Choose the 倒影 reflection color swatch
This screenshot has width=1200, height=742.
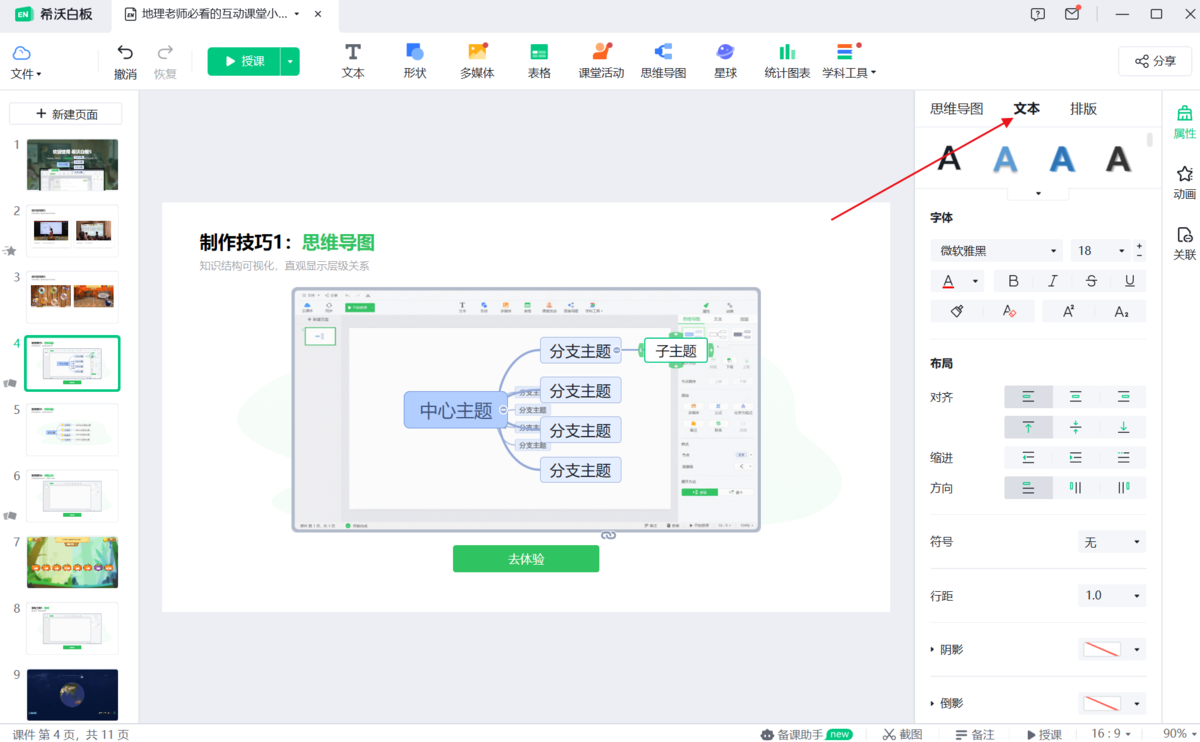pos(1103,704)
